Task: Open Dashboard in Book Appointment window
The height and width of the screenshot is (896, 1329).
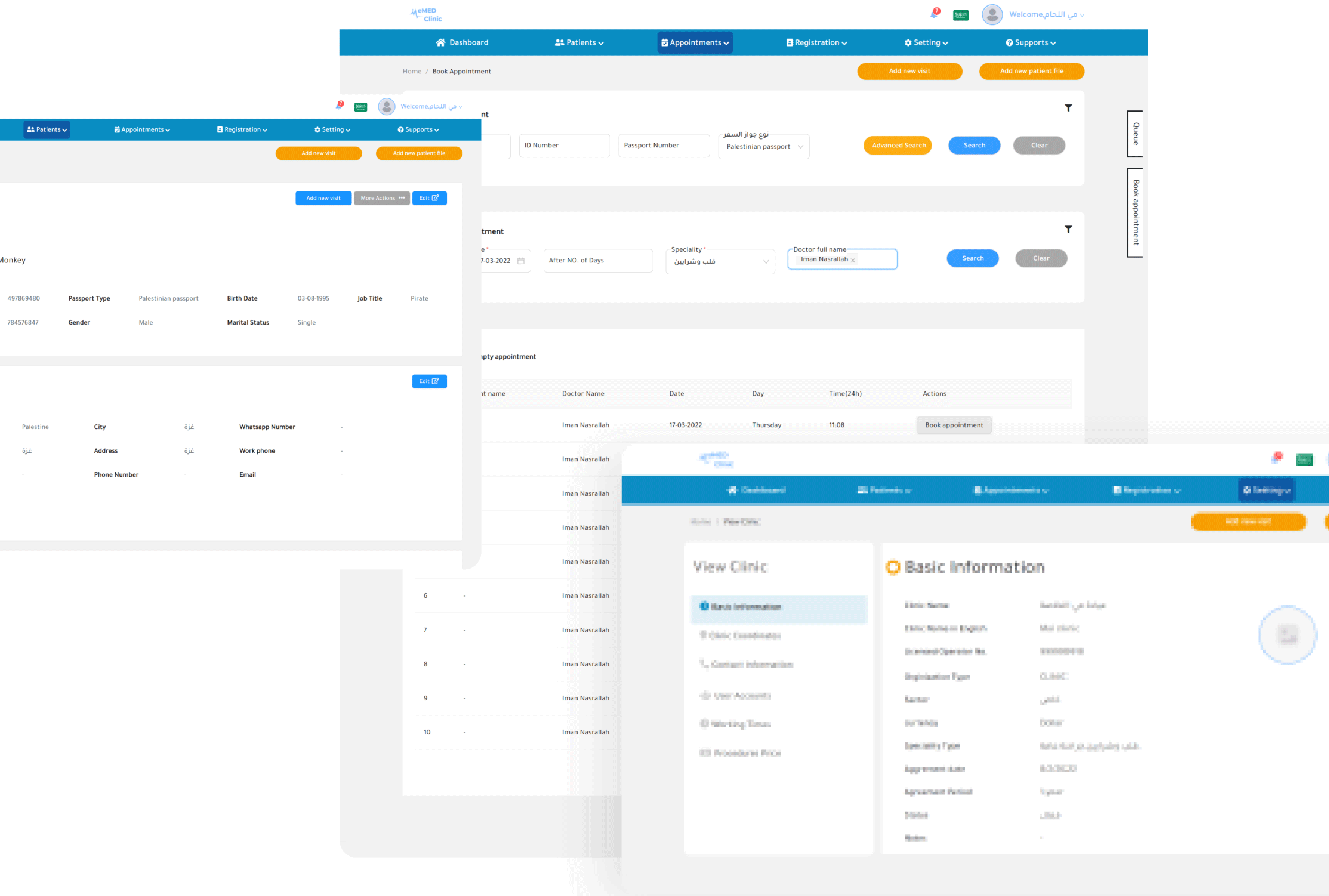Action: pyautogui.click(x=462, y=42)
